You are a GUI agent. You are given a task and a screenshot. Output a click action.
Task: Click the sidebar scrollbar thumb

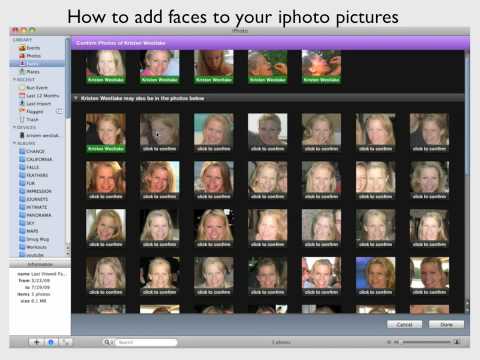[68, 77]
